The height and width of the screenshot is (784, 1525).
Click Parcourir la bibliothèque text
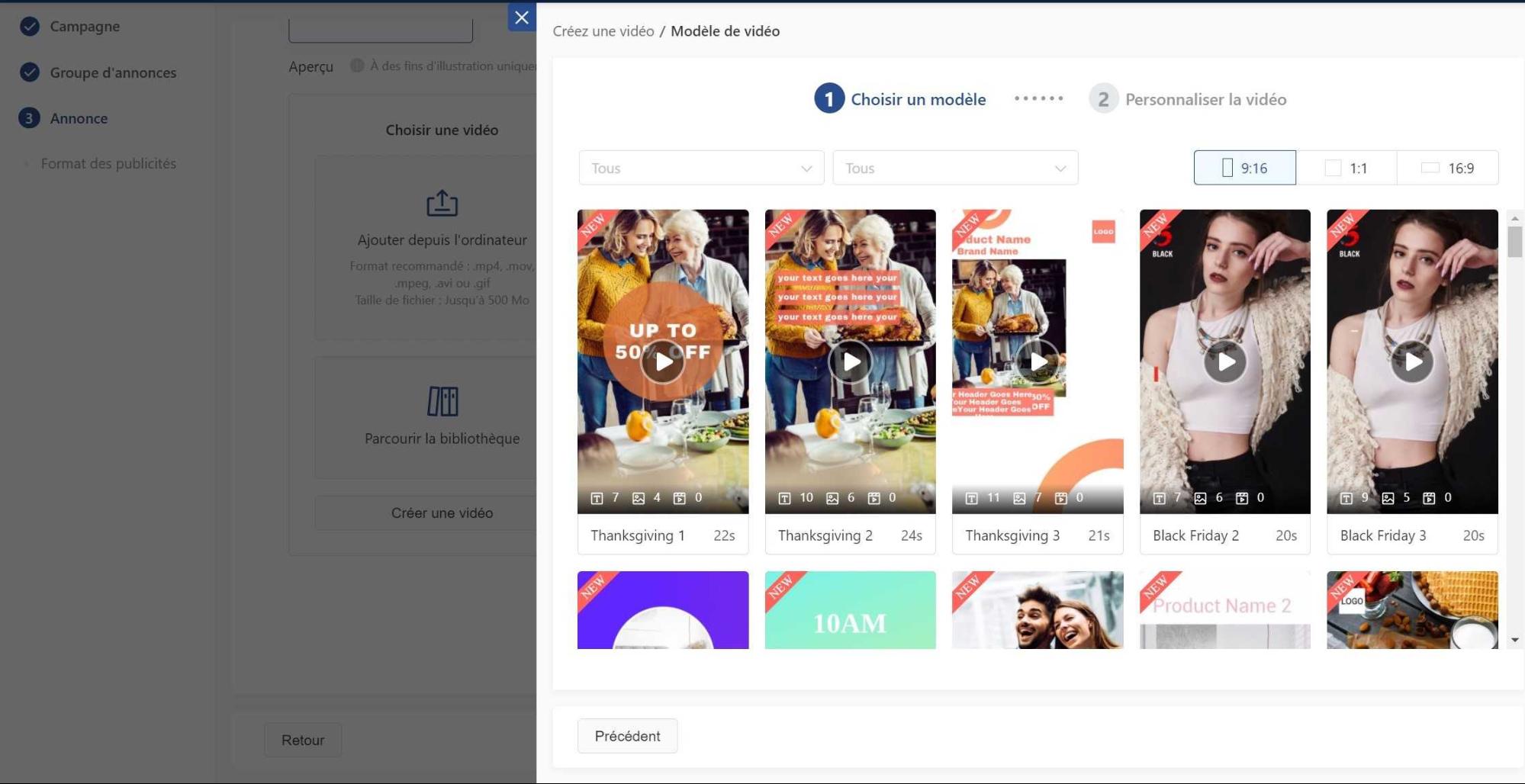(x=442, y=439)
